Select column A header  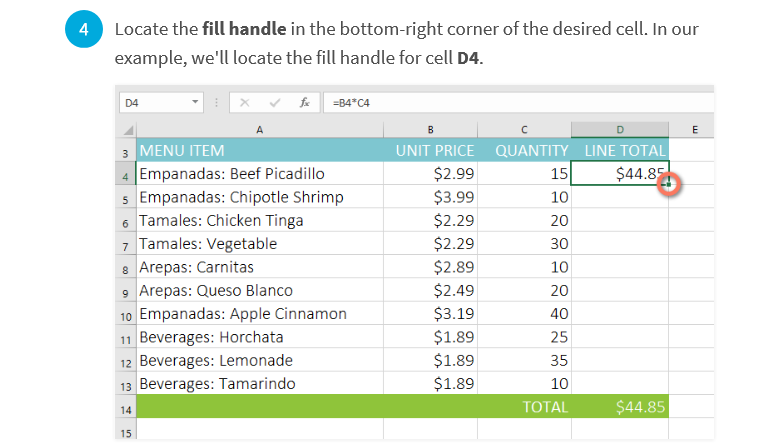(260, 130)
